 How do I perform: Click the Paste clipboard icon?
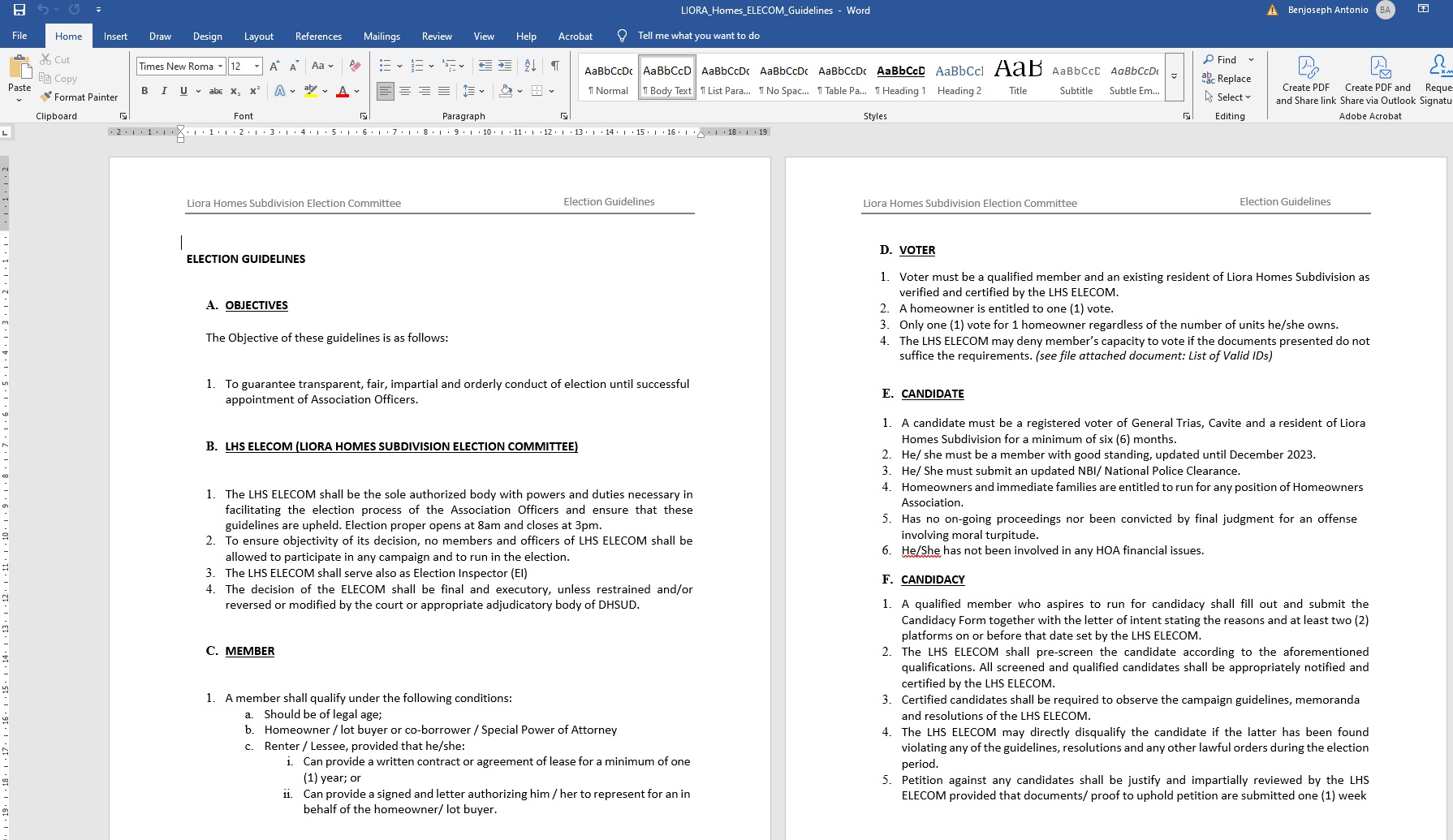click(19, 66)
